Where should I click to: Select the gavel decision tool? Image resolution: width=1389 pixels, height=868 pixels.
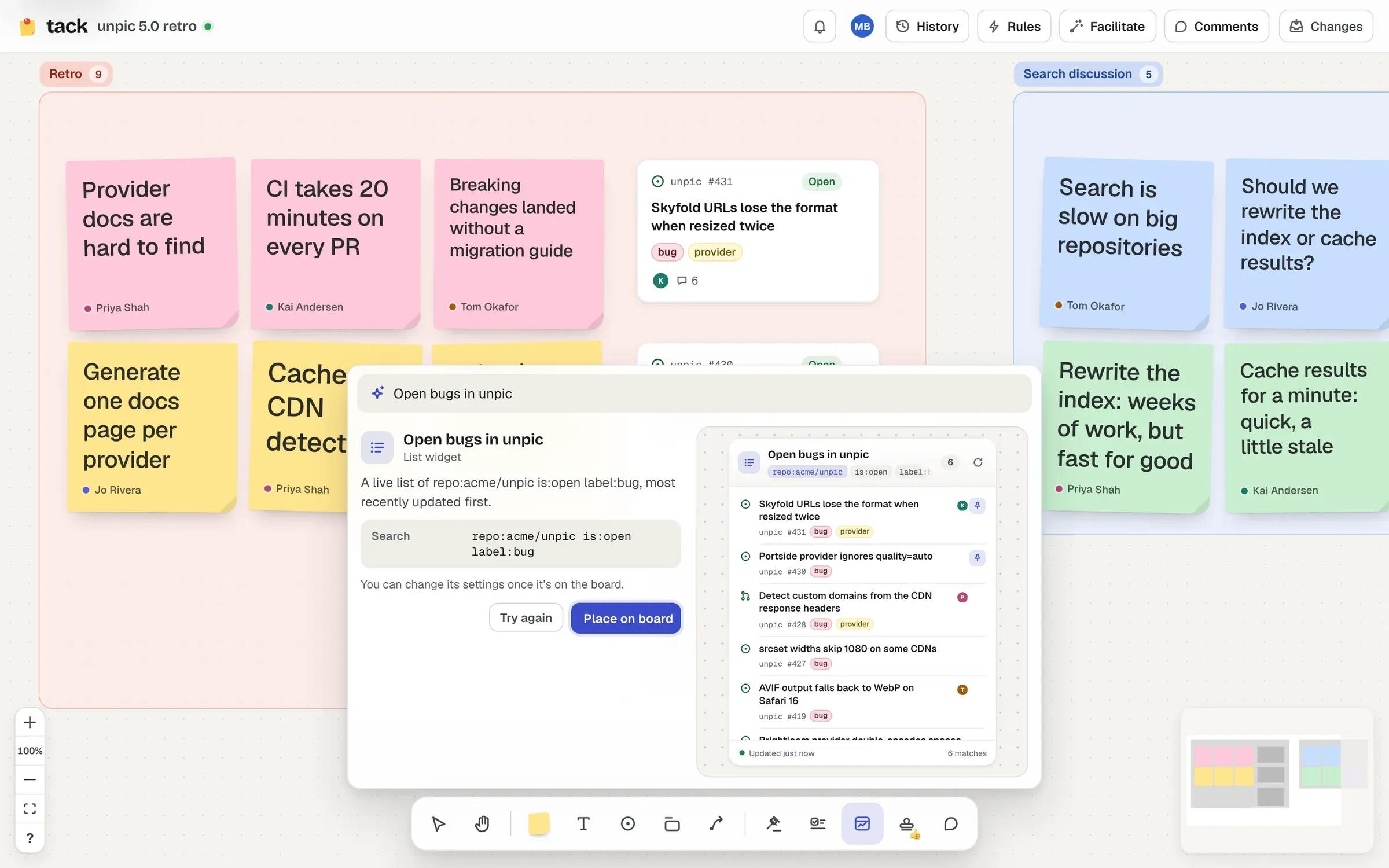pos(773,823)
